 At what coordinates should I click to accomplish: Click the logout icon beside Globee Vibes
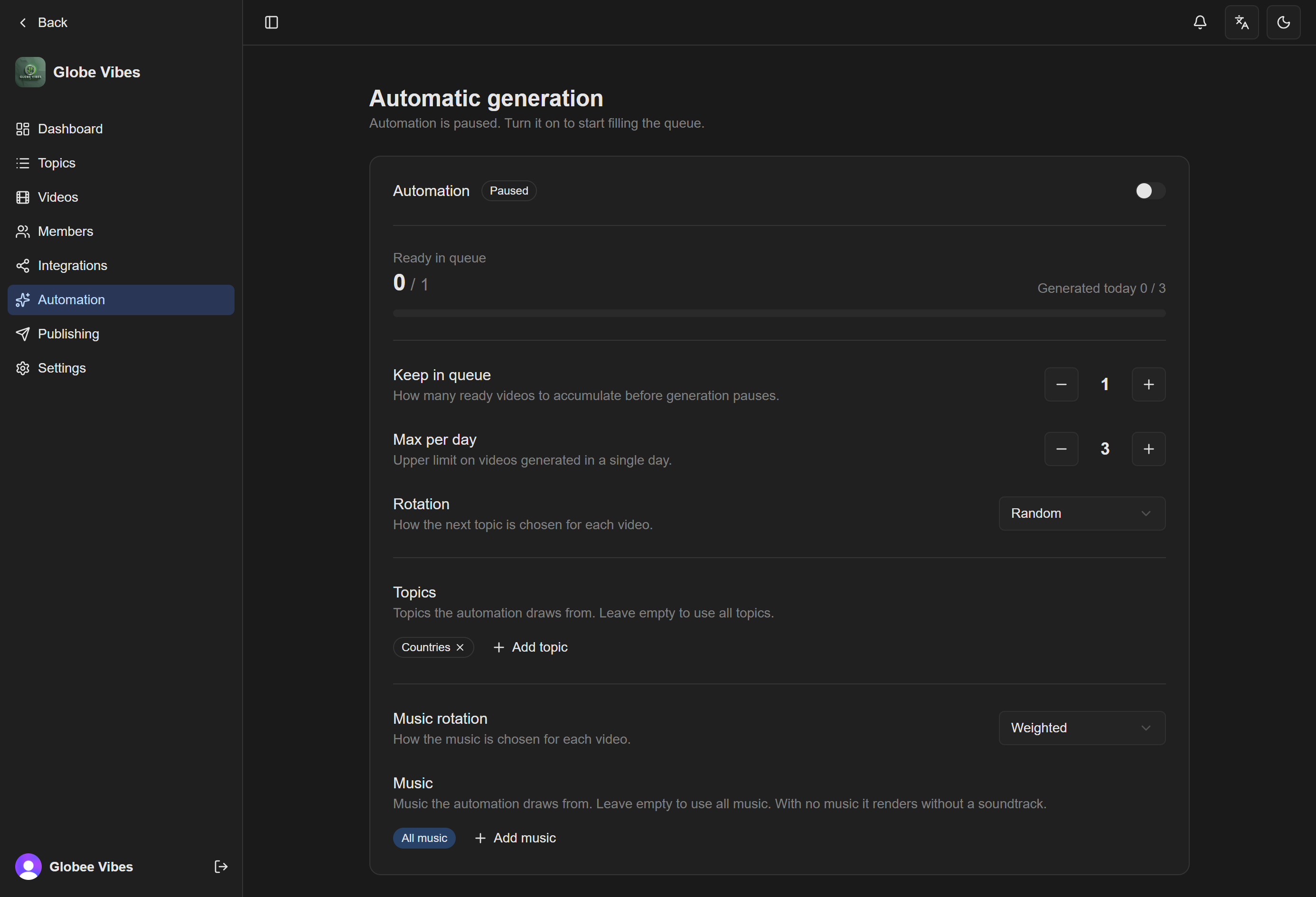point(221,867)
